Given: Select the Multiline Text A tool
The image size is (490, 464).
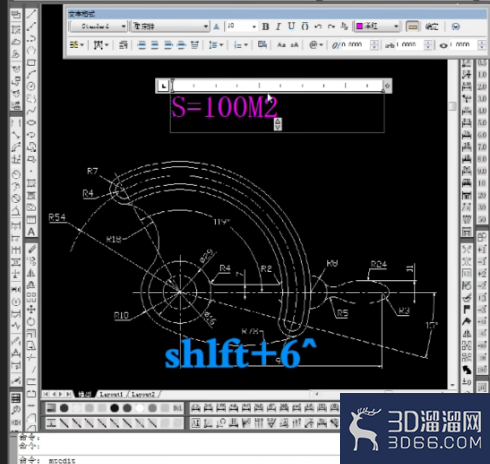Looking at the screenshot, I should pos(31,232).
